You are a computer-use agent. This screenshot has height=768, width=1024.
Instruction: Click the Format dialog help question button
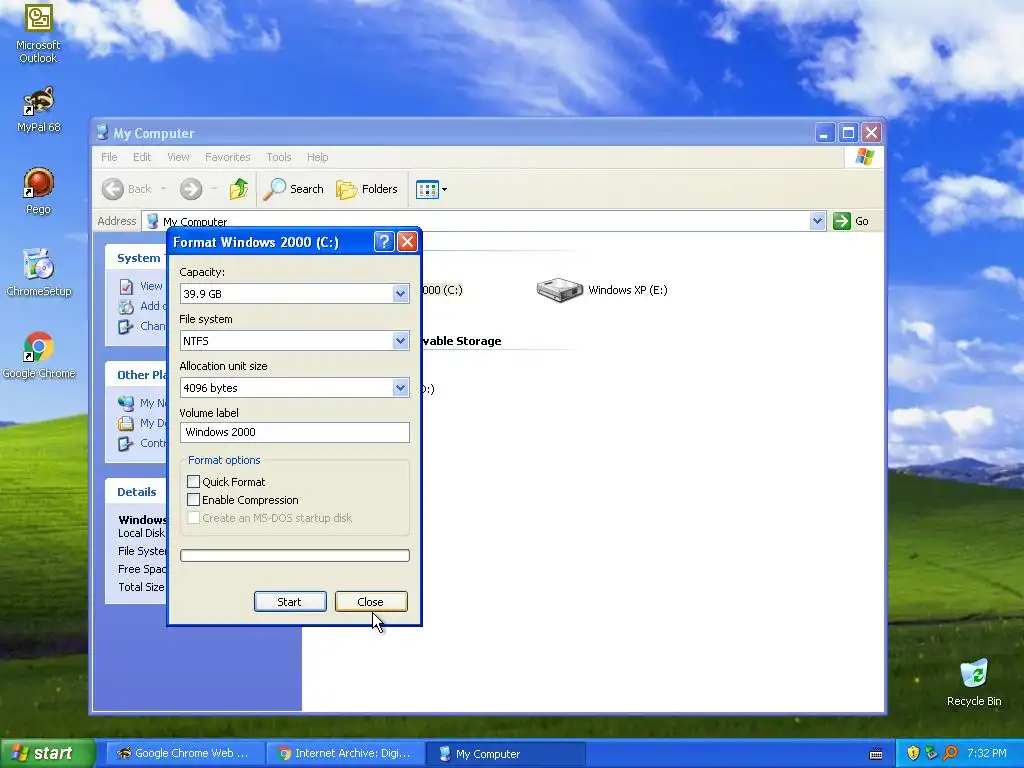point(384,242)
